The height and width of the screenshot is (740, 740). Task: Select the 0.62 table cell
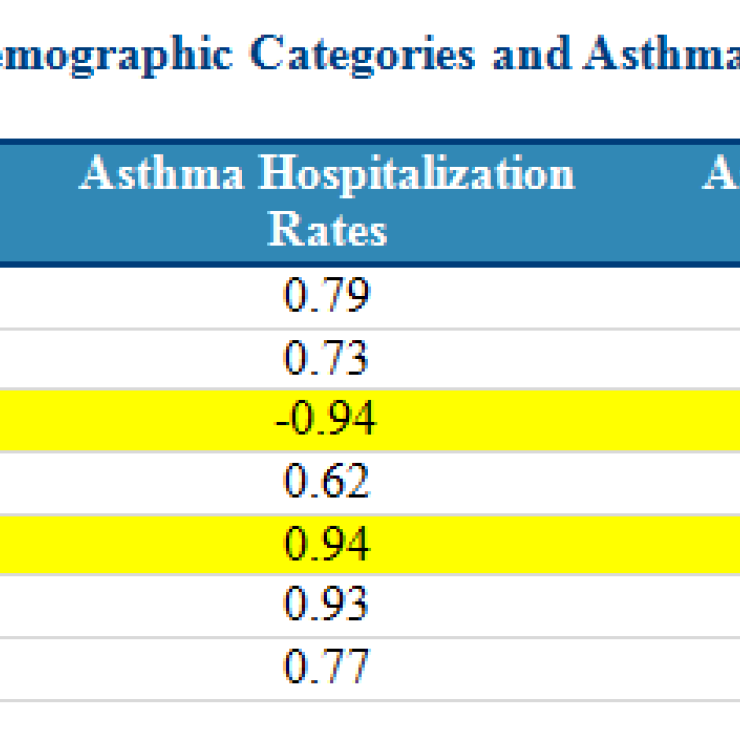327,482
